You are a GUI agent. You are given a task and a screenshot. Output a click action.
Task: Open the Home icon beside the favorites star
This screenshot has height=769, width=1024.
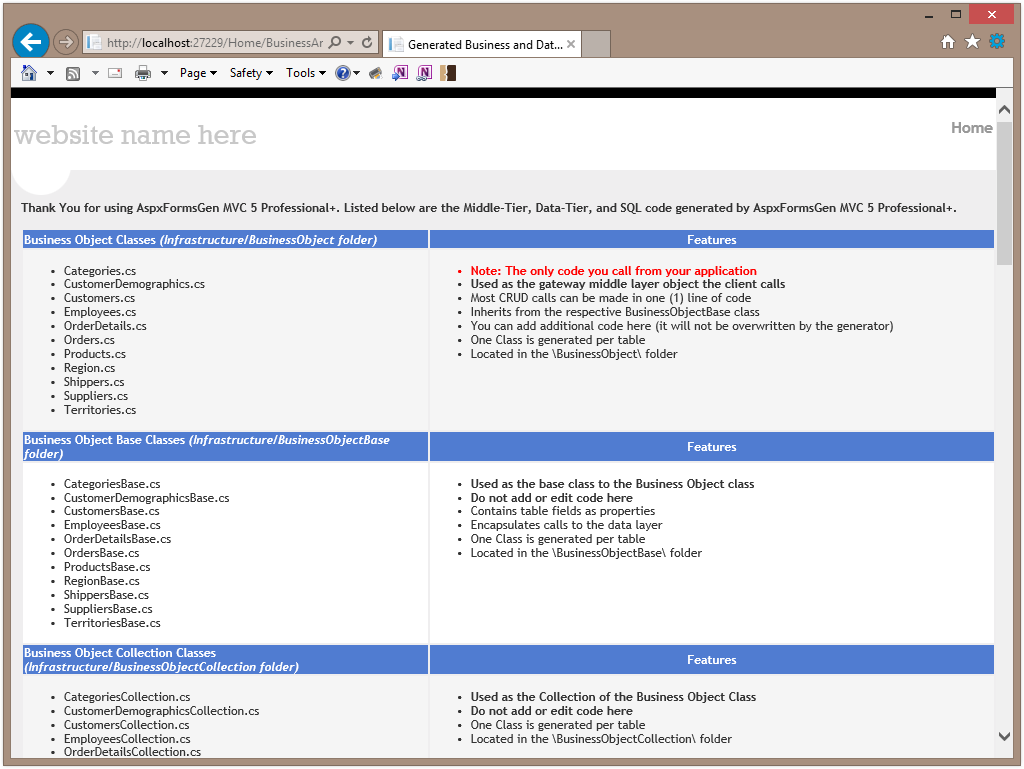point(948,42)
